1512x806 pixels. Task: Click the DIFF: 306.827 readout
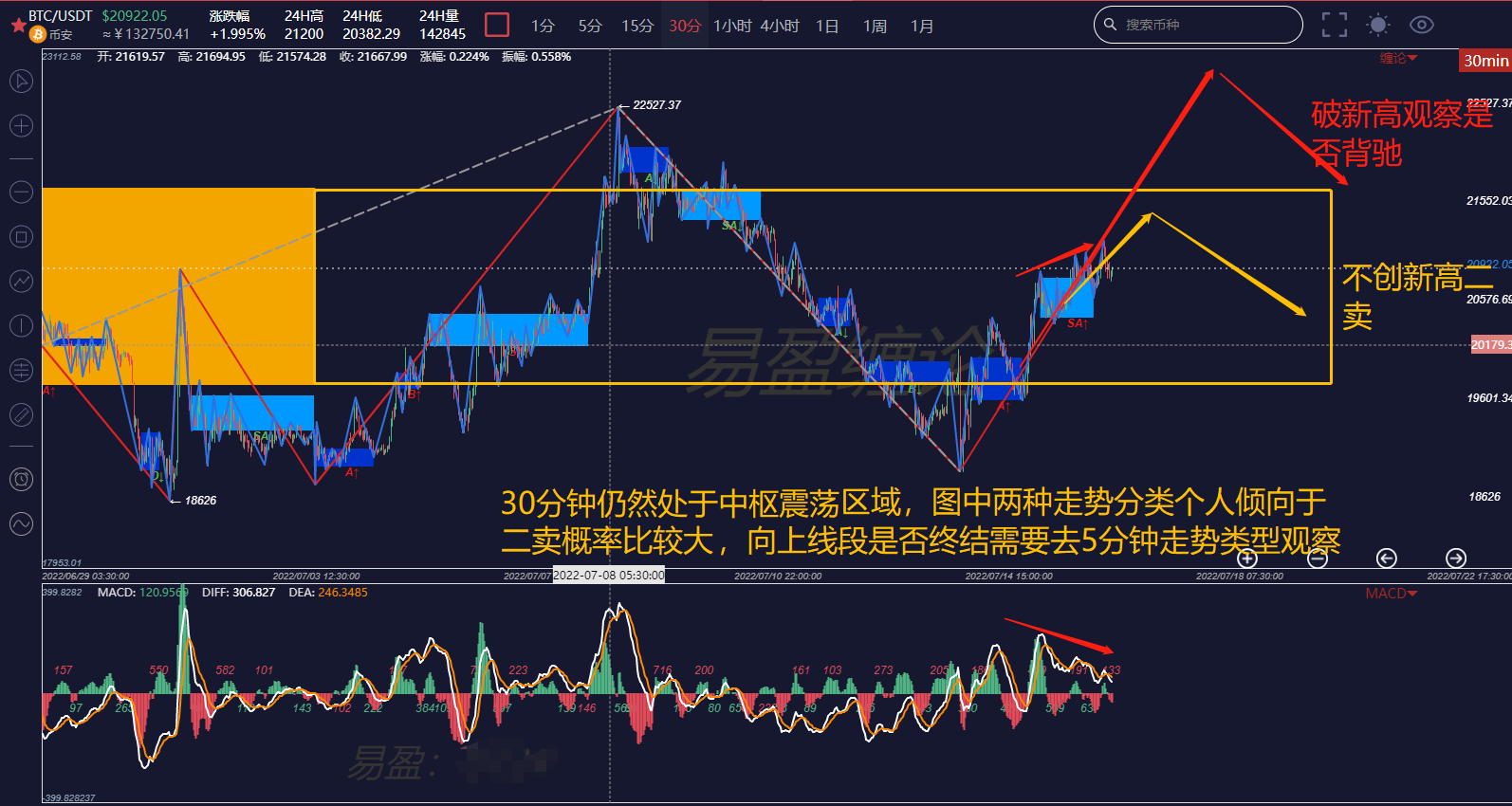click(239, 593)
